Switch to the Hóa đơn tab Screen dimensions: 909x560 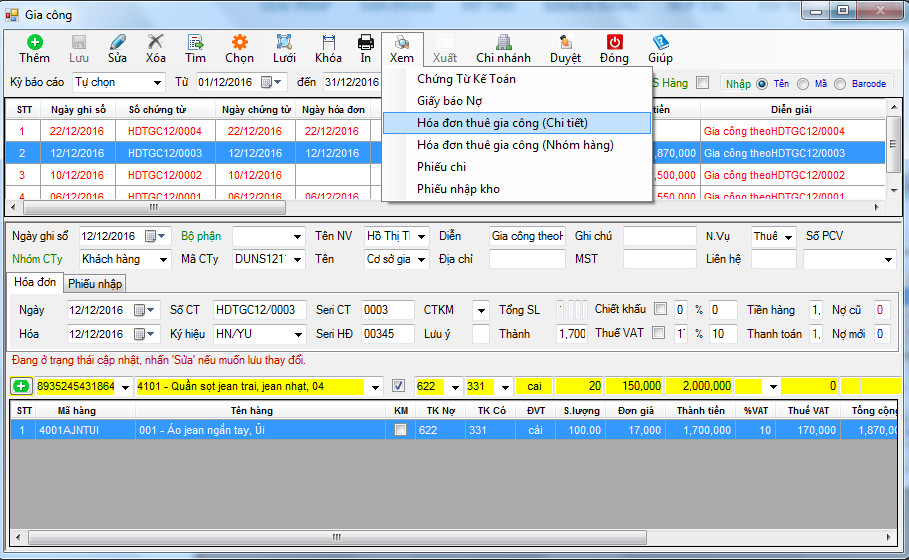[x=35, y=282]
